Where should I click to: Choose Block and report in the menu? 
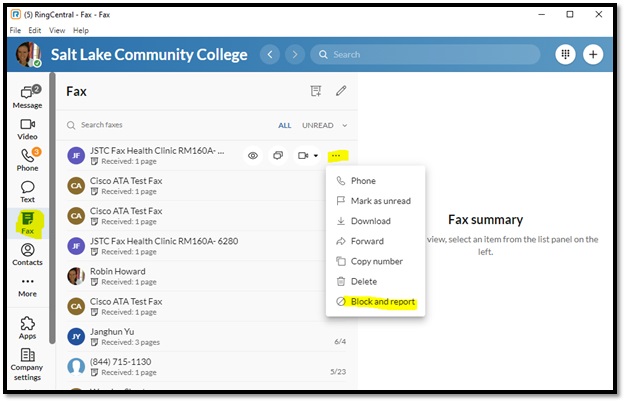coord(375,302)
